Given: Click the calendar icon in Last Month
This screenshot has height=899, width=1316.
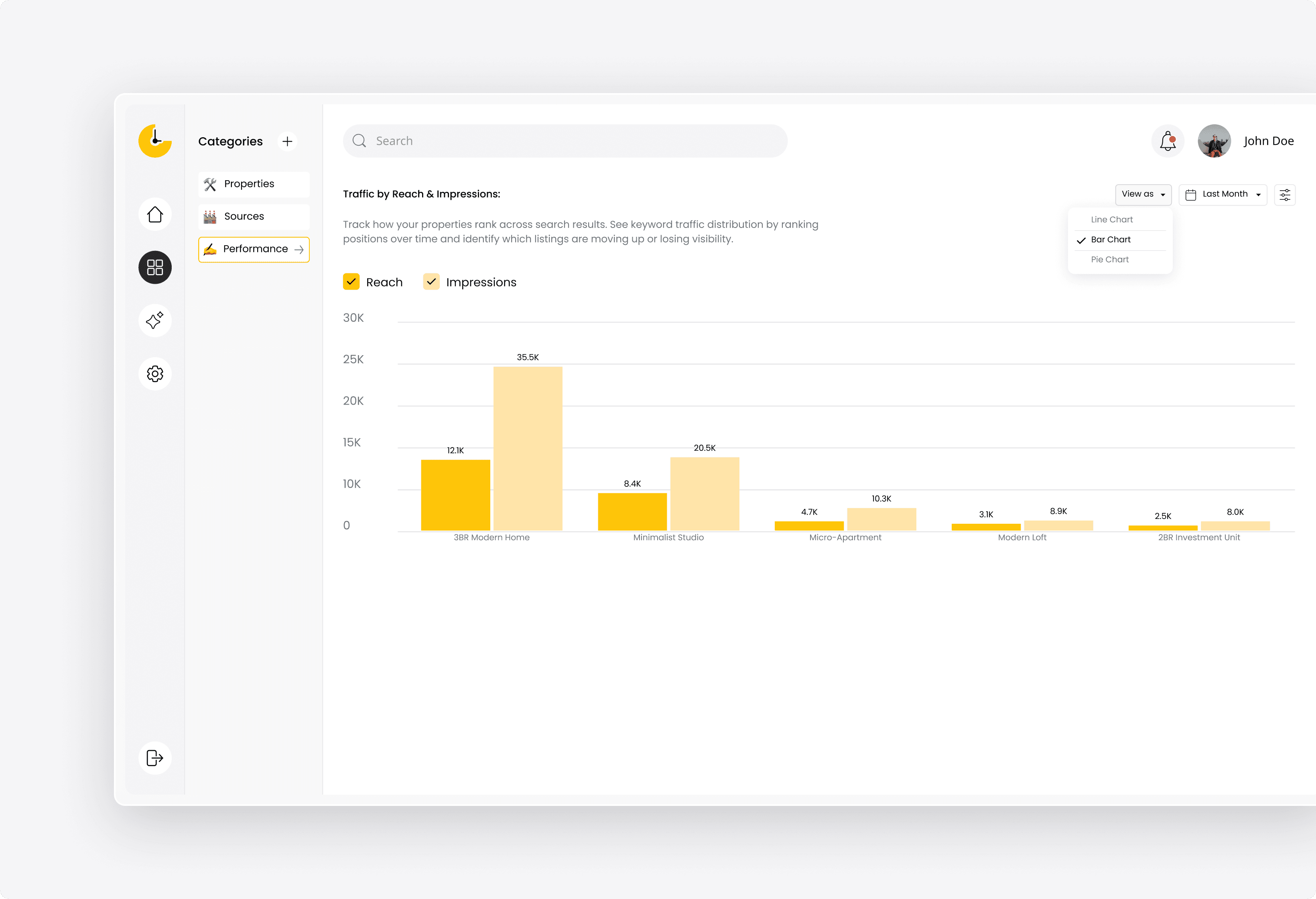Looking at the screenshot, I should 1191,195.
